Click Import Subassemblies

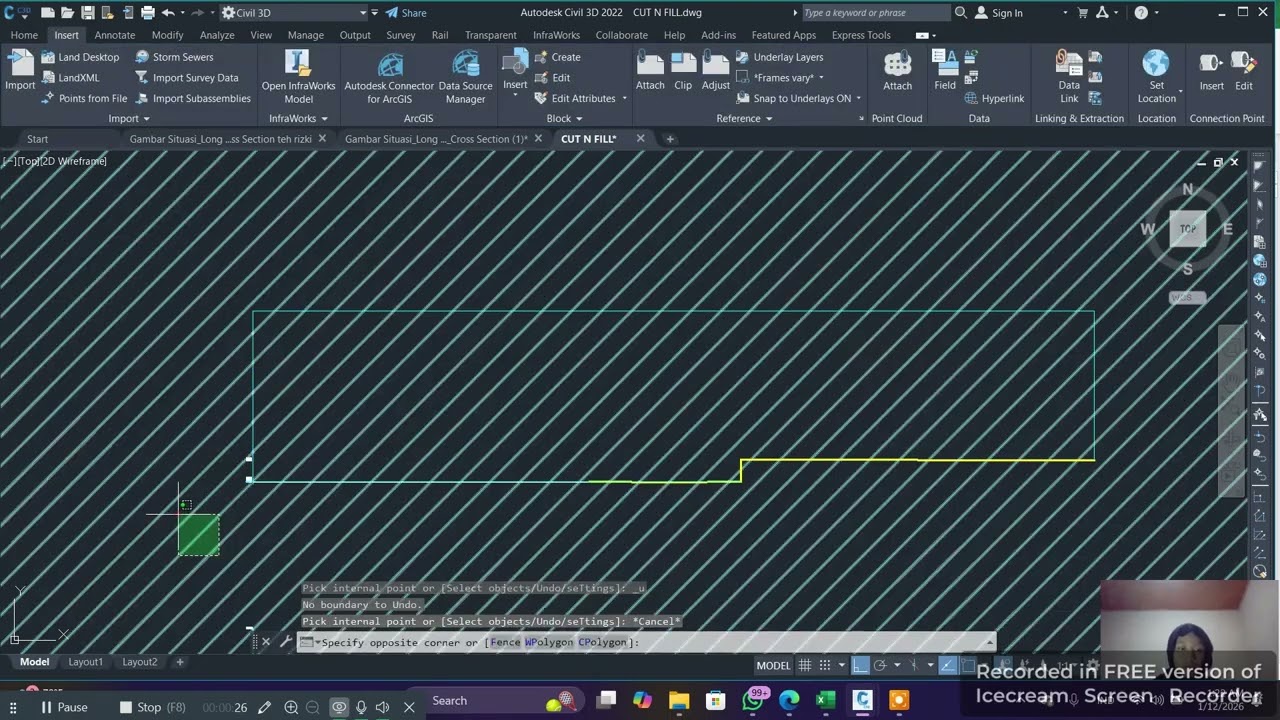tap(193, 99)
